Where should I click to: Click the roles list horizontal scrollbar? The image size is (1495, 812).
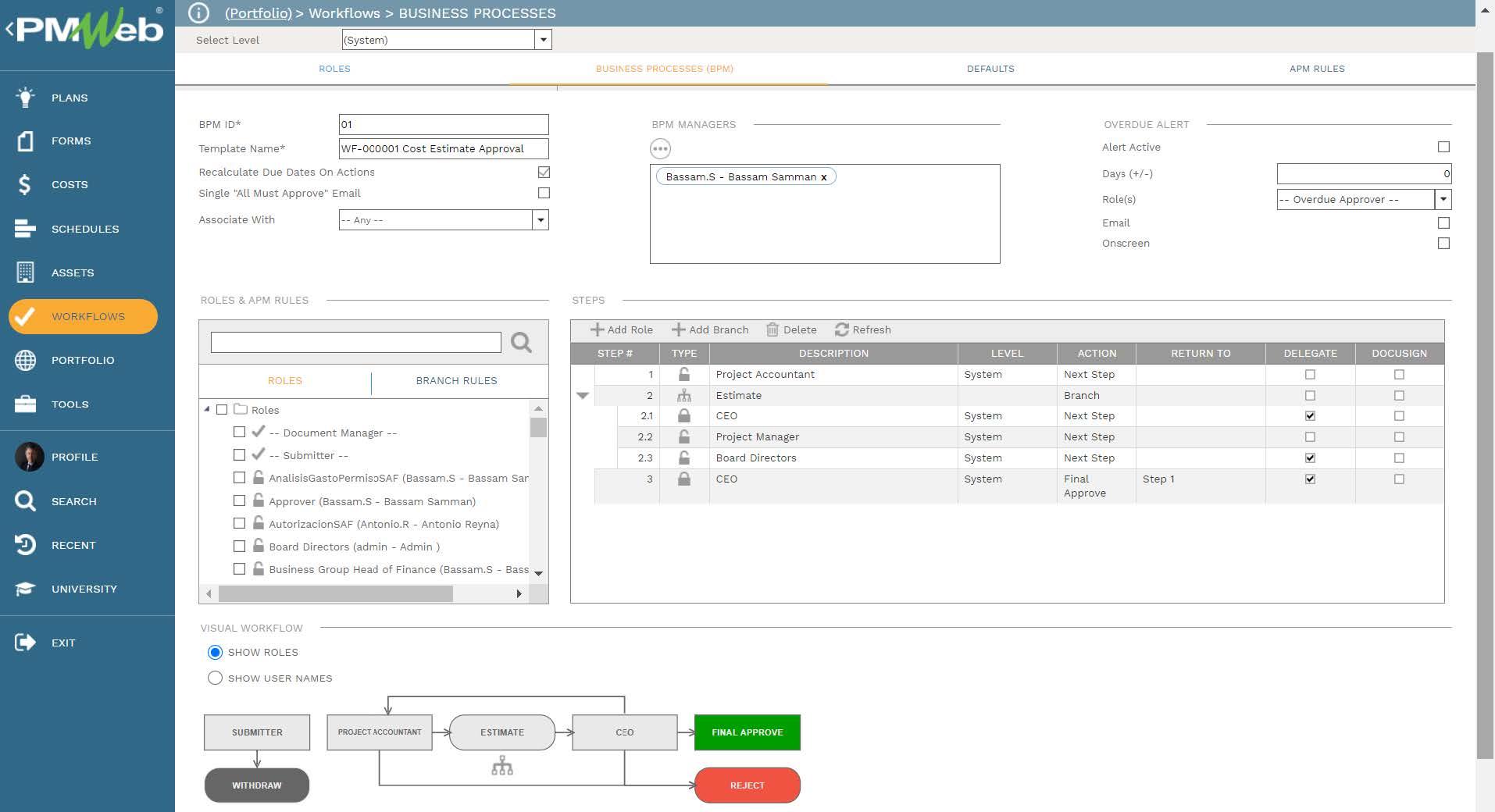[336, 594]
